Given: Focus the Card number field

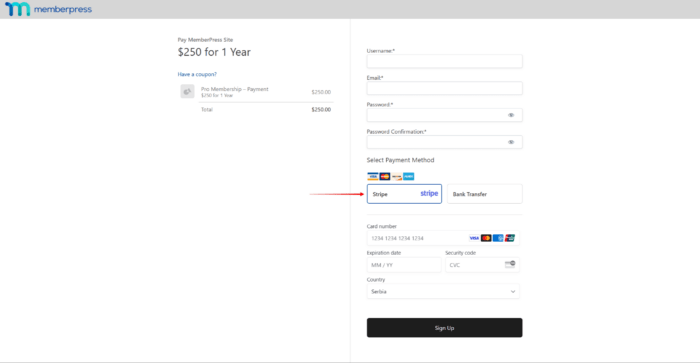Looking at the screenshot, I should (443, 238).
